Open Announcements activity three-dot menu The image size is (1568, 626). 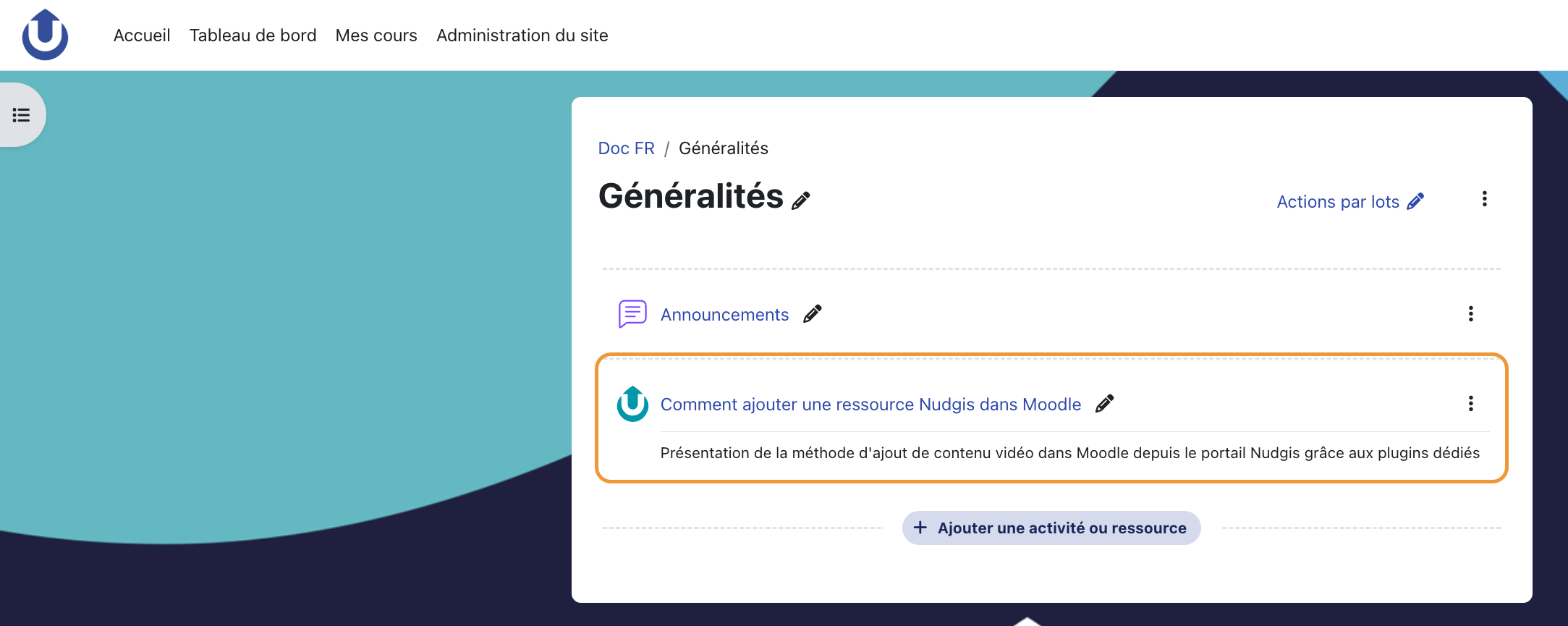(1470, 313)
